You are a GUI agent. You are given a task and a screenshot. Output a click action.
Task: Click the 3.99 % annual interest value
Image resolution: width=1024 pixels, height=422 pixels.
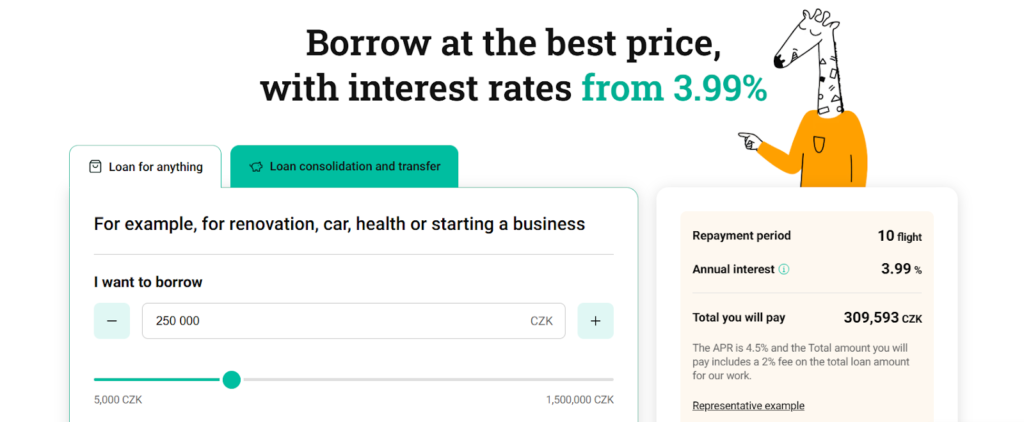[901, 269]
